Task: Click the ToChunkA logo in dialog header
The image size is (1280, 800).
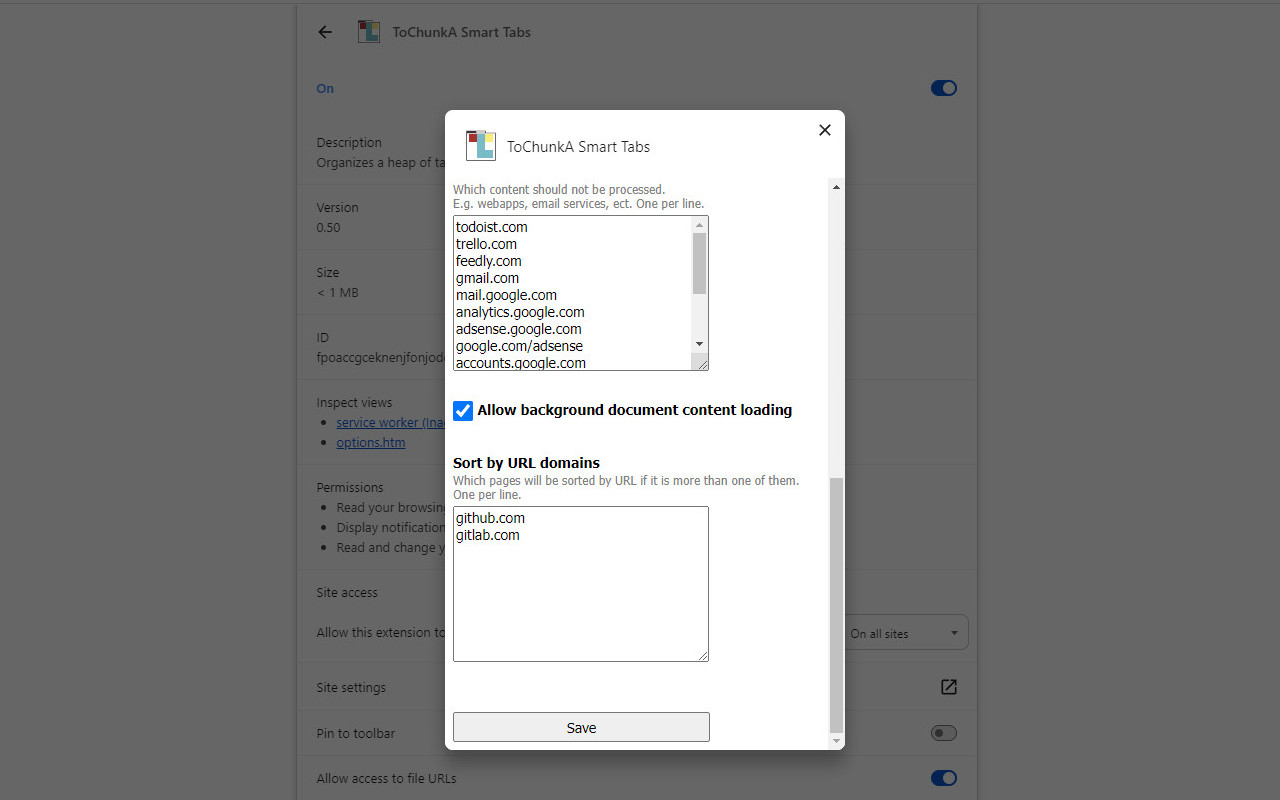Action: [x=481, y=146]
